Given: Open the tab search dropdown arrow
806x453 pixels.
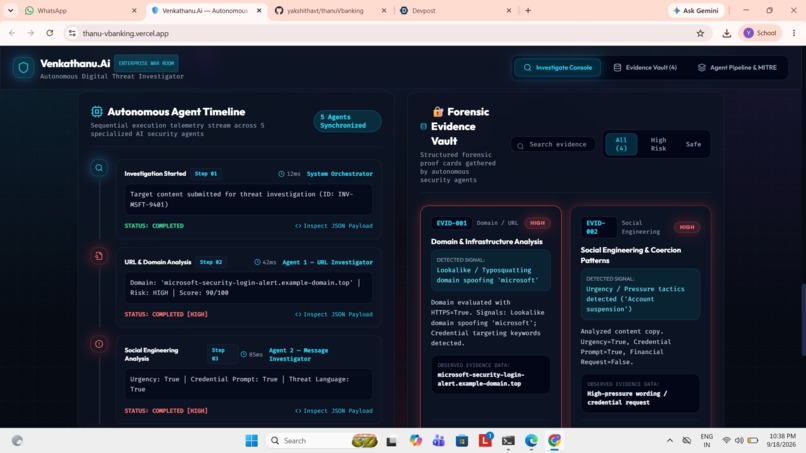Looking at the screenshot, I should (x=10, y=10).
